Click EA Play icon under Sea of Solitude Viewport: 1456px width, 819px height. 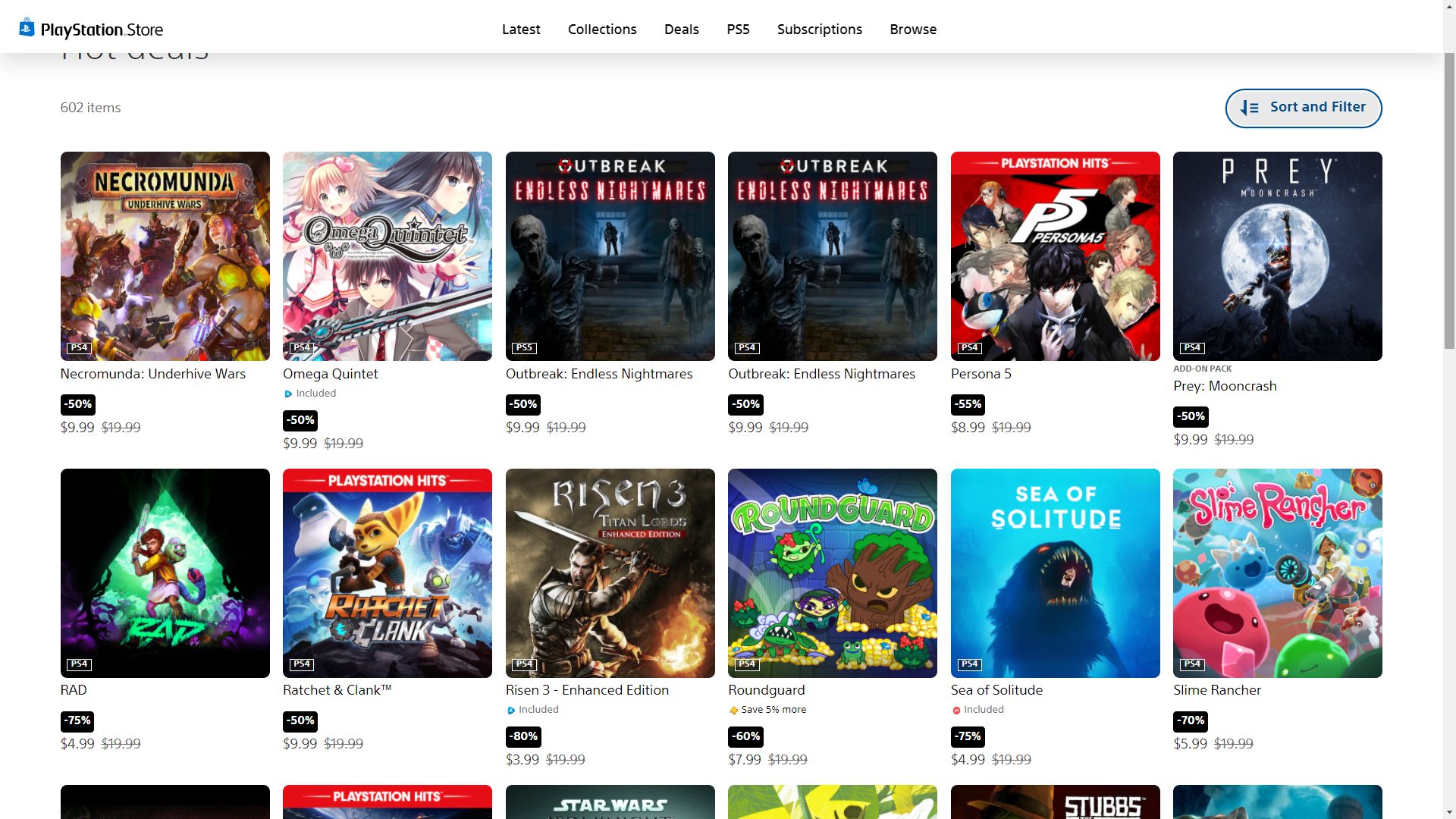[956, 711]
